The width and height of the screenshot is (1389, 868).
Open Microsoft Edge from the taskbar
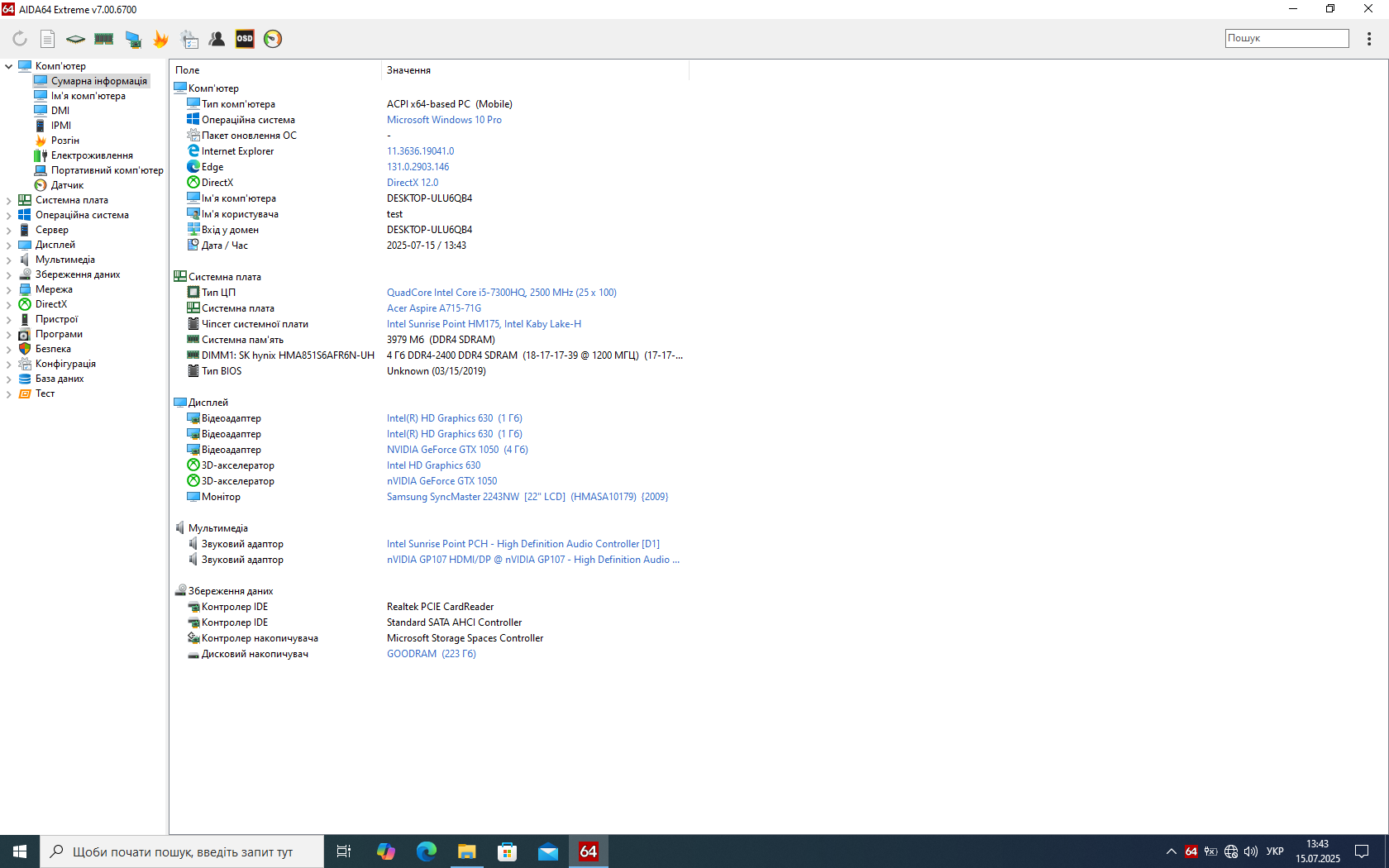(427, 851)
